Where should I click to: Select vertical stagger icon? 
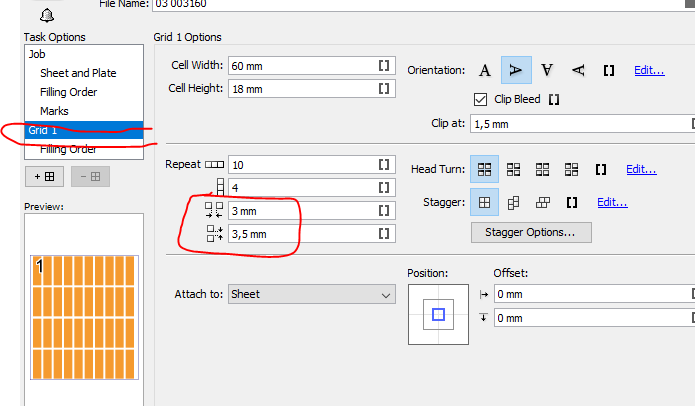click(x=513, y=203)
